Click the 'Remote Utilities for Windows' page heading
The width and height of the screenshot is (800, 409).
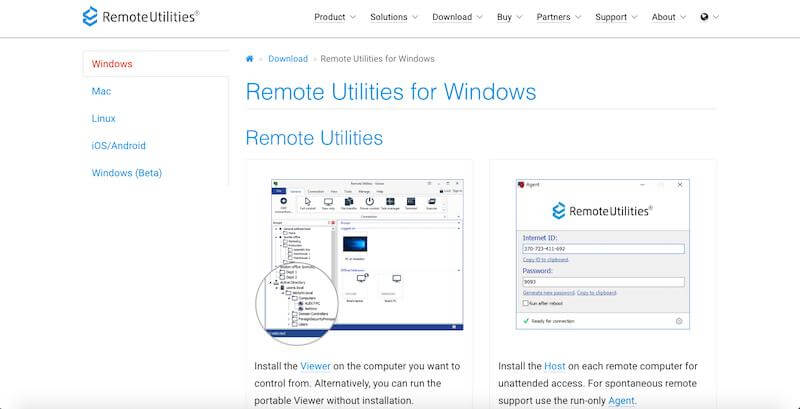point(391,92)
